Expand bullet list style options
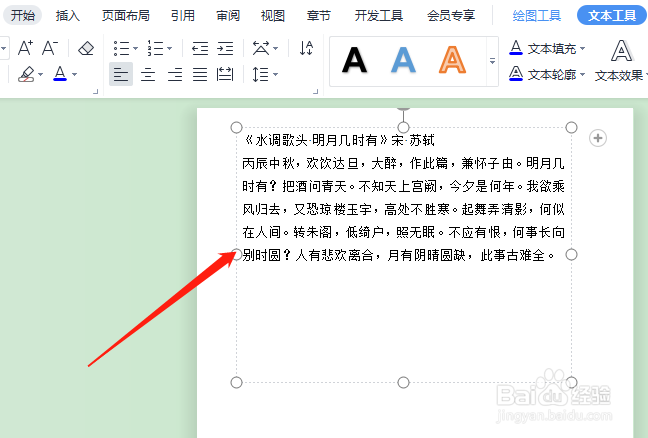 tap(135, 48)
